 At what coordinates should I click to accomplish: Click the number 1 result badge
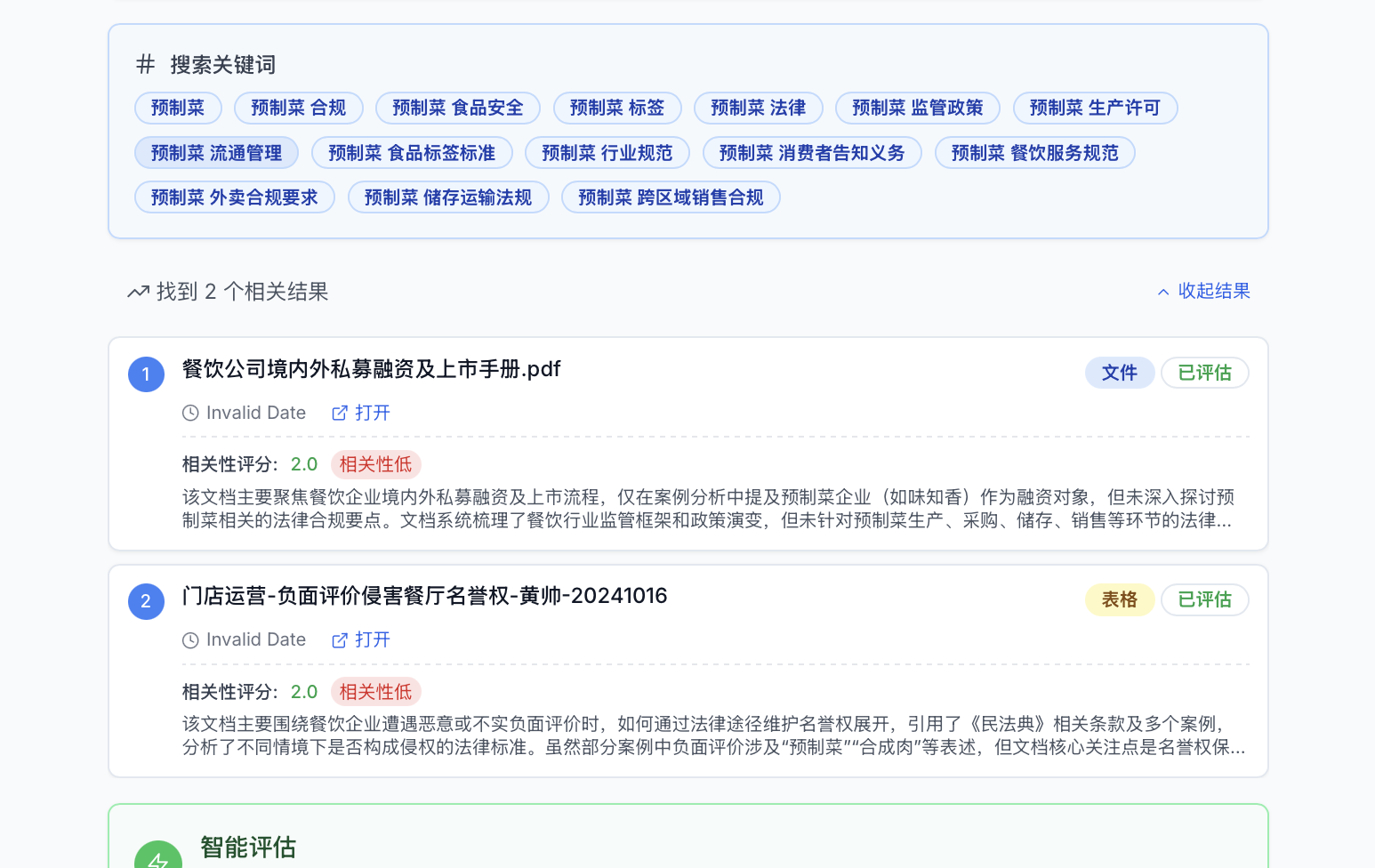point(146,374)
